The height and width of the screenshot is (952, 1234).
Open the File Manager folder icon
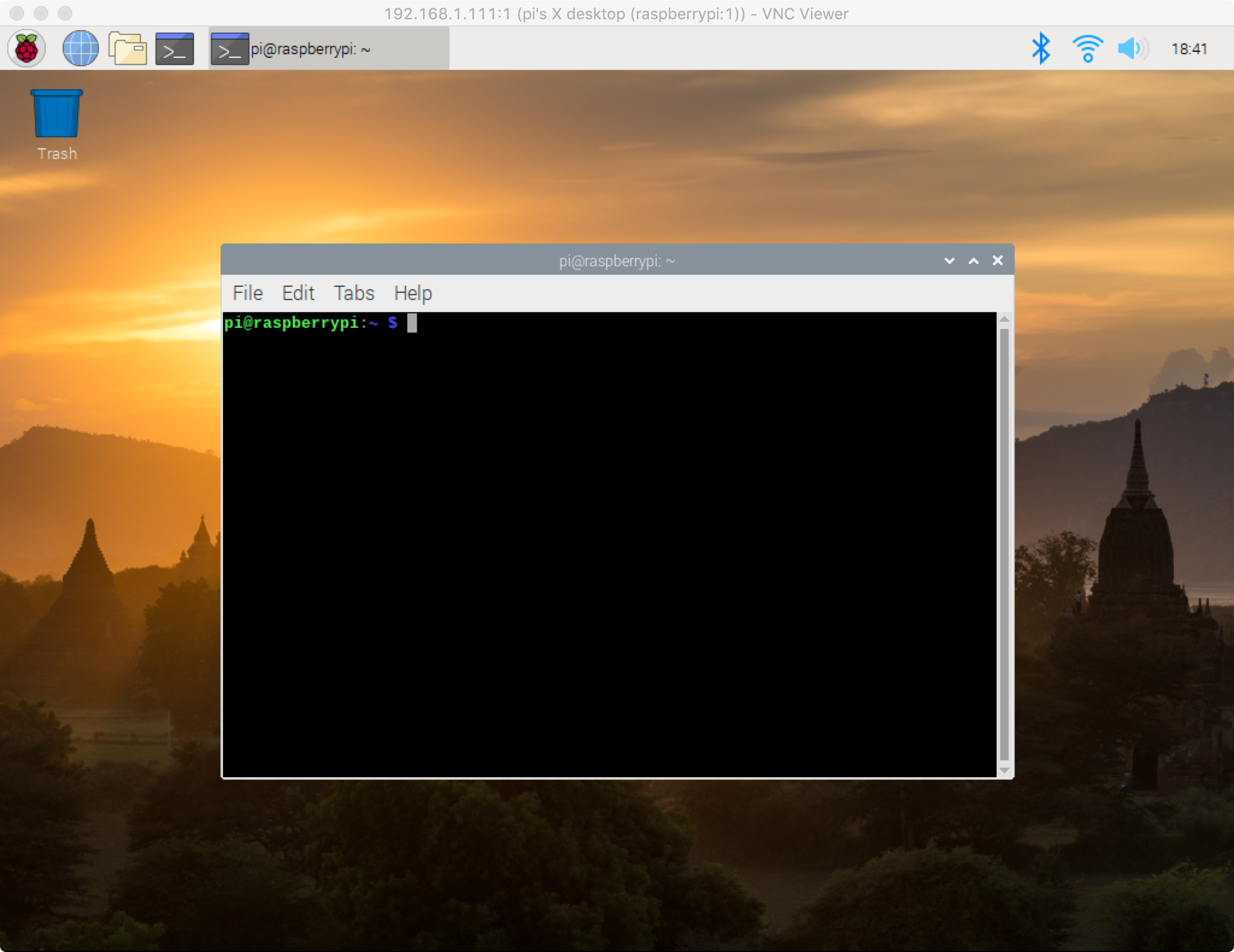pos(128,48)
